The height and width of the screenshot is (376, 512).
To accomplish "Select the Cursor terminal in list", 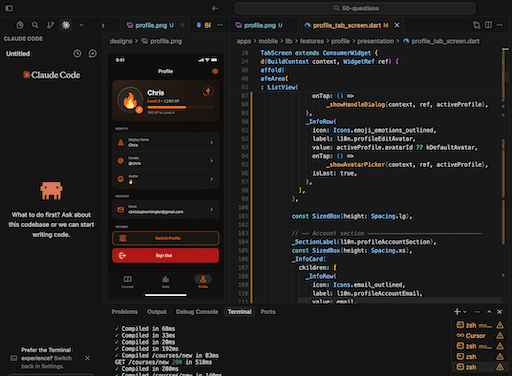I will (475, 336).
